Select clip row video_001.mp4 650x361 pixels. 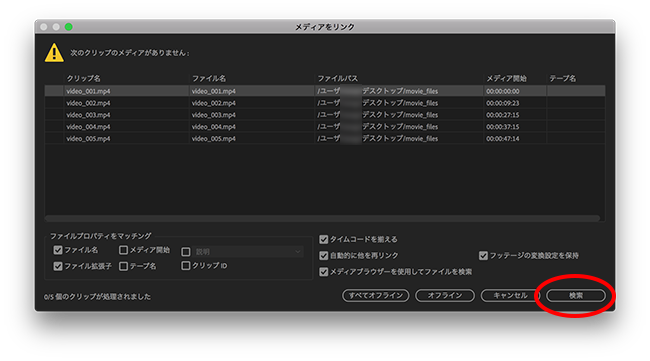(x=325, y=91)
